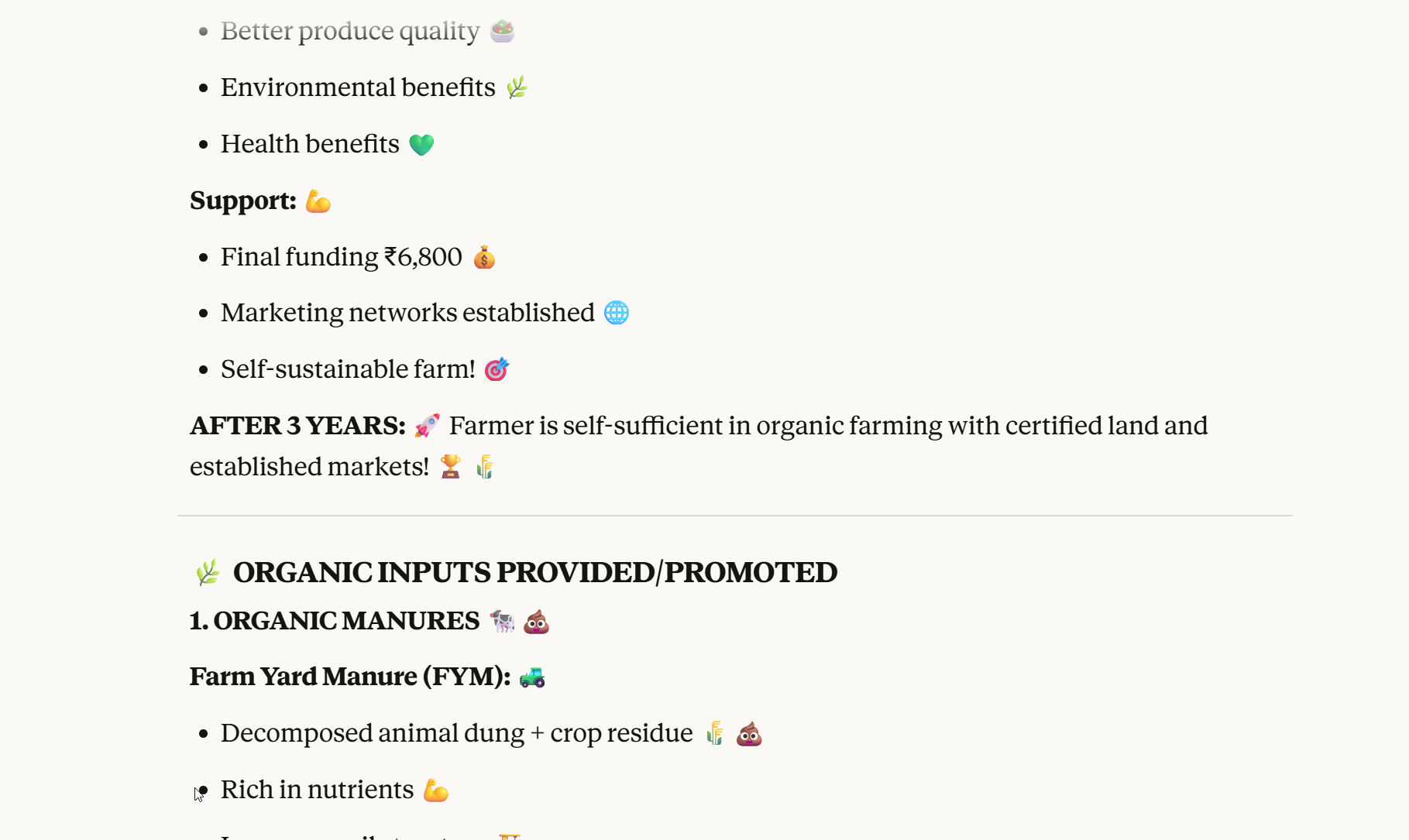Click the trophy emoji after established markets
Viewport: 1409px width, 840px height.
click(x=450, y=467)
